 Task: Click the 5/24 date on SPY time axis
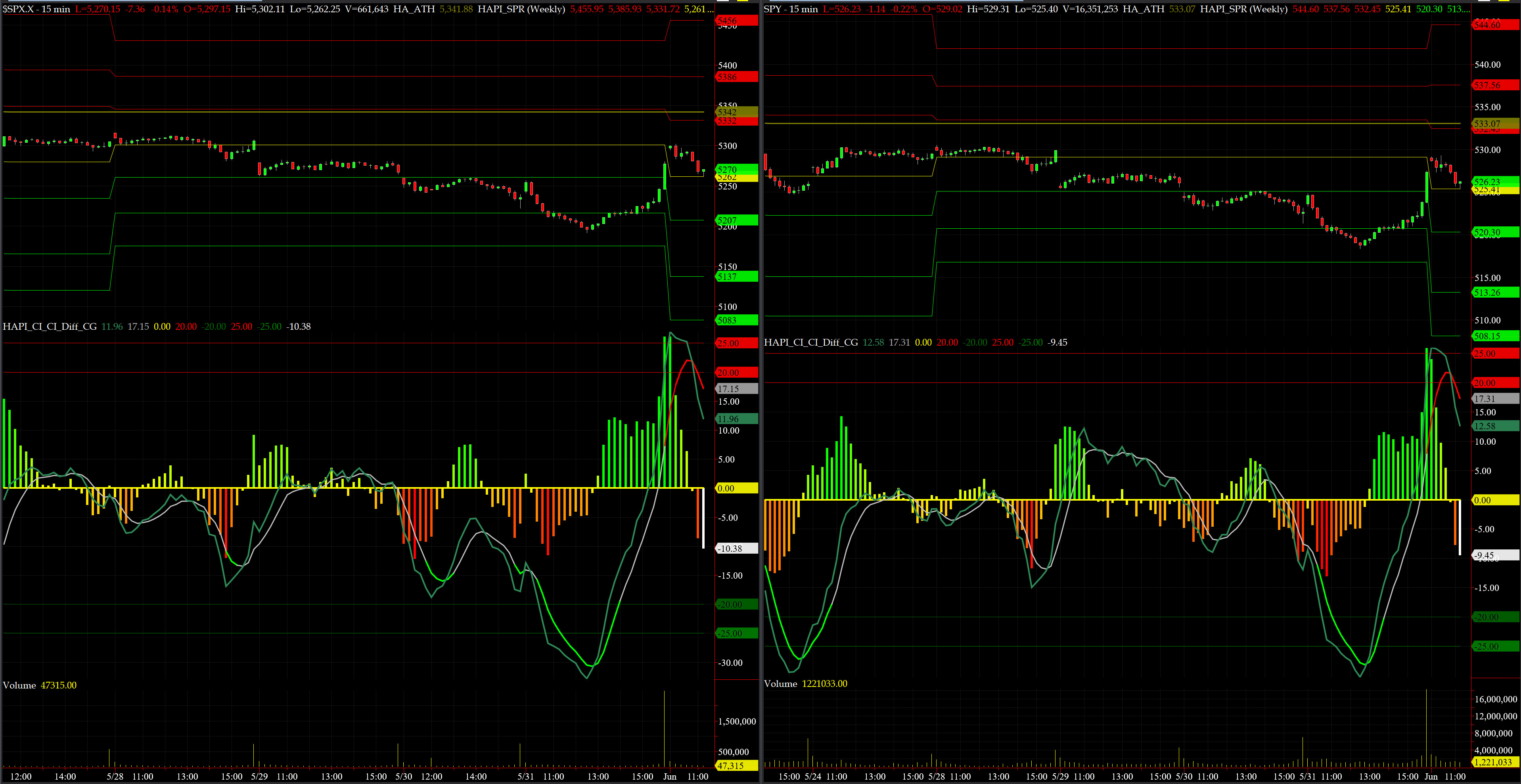pyautogui.click(x=812, y=776)
